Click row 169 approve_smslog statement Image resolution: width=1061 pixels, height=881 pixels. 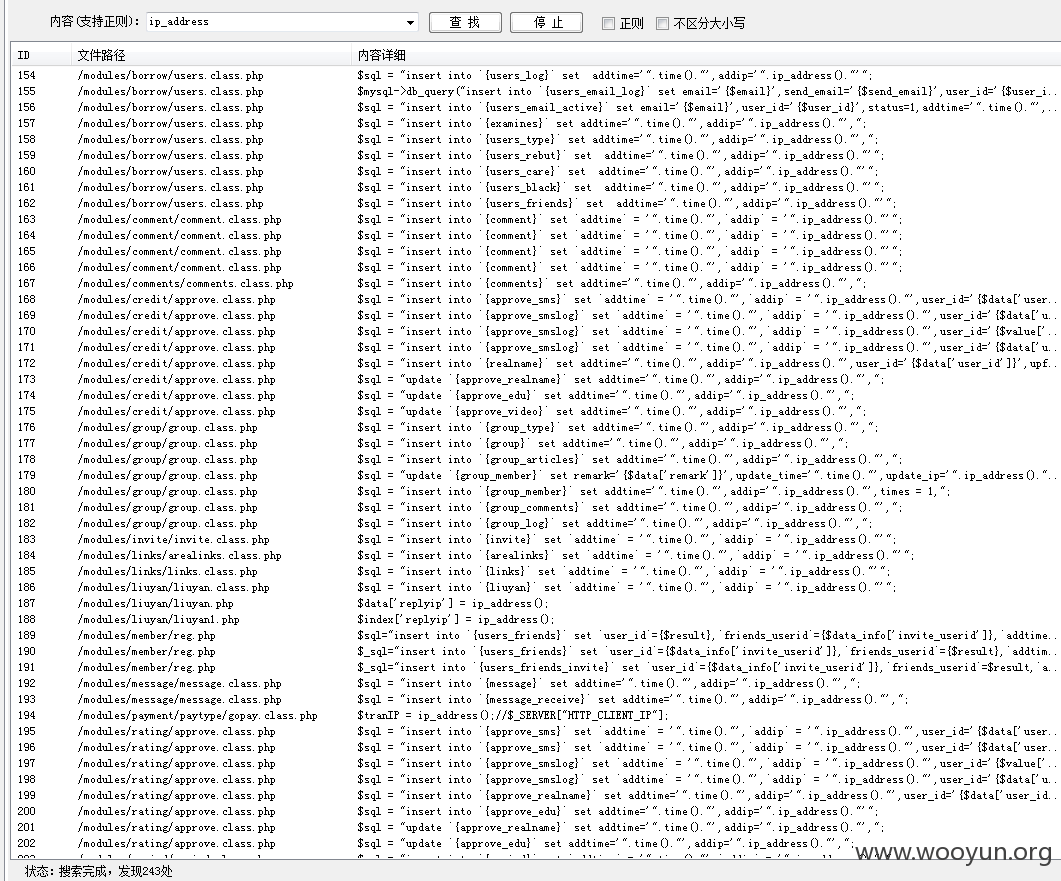coord(706,315)
